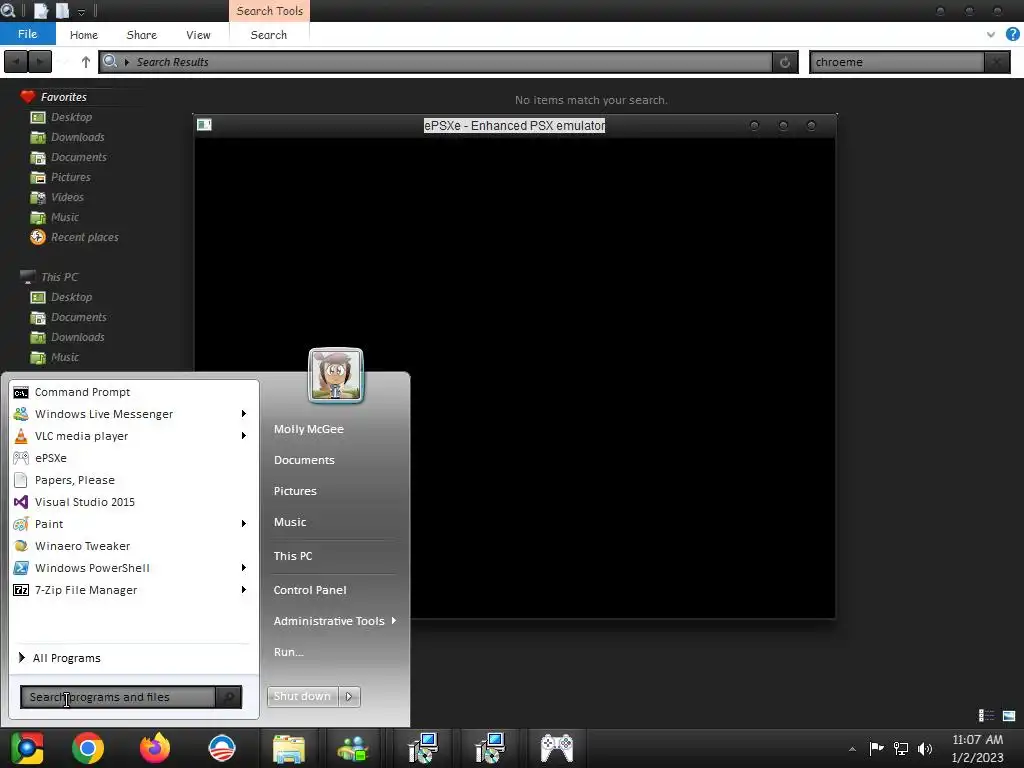Open the network tray icon
1024x768 pixels.
pyautogui.click(x=901, y=748)
